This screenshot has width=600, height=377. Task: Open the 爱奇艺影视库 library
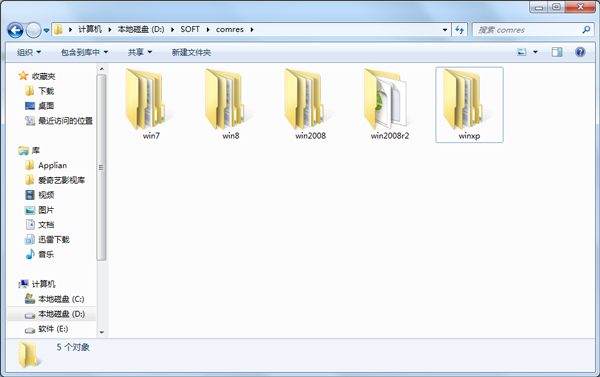click(55, 180)
